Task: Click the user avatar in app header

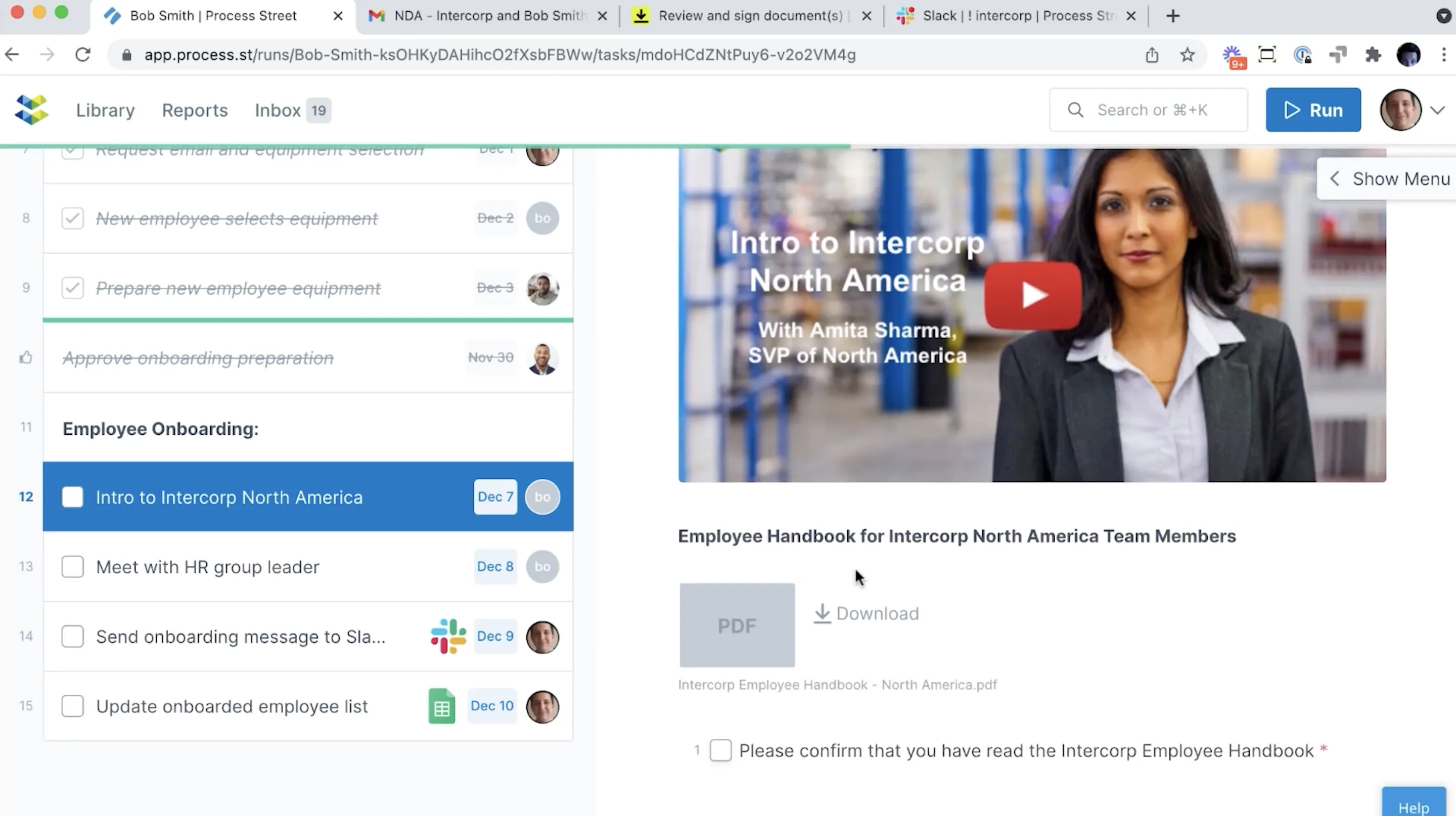Action: (x=1400, y=110)
